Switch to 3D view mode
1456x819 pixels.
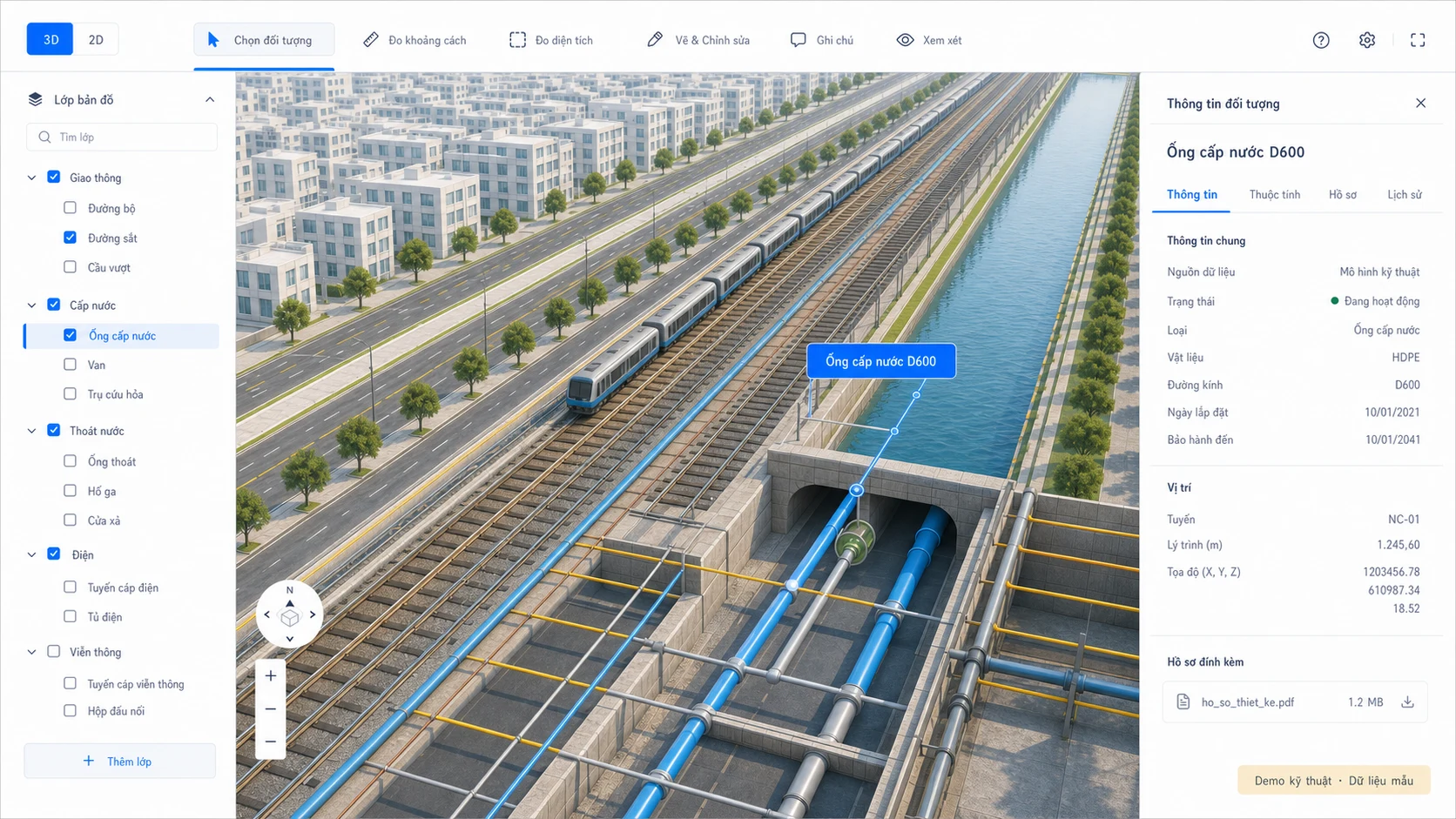[x=51, y=39]
